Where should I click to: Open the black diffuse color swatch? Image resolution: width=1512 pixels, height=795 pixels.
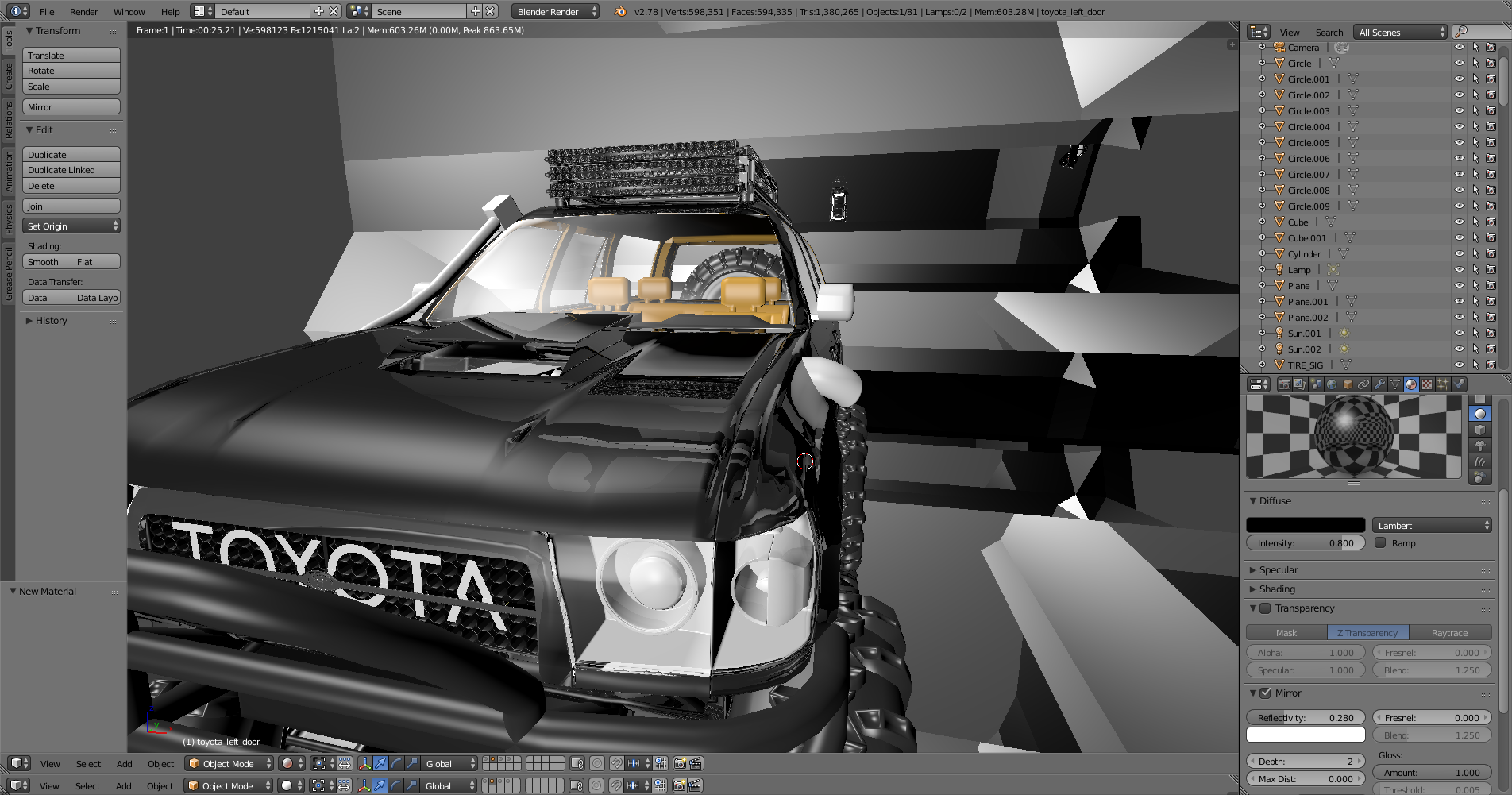[x=1306, y=525]
